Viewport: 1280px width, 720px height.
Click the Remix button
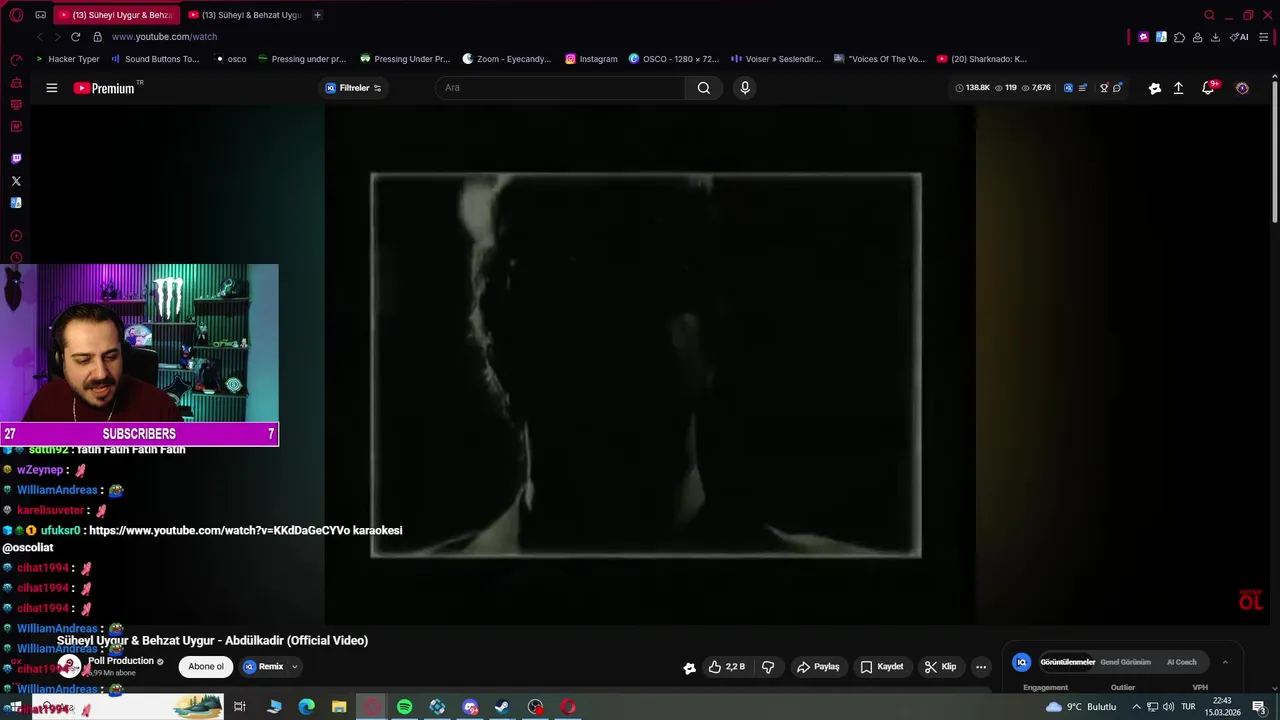click(264, 667)
